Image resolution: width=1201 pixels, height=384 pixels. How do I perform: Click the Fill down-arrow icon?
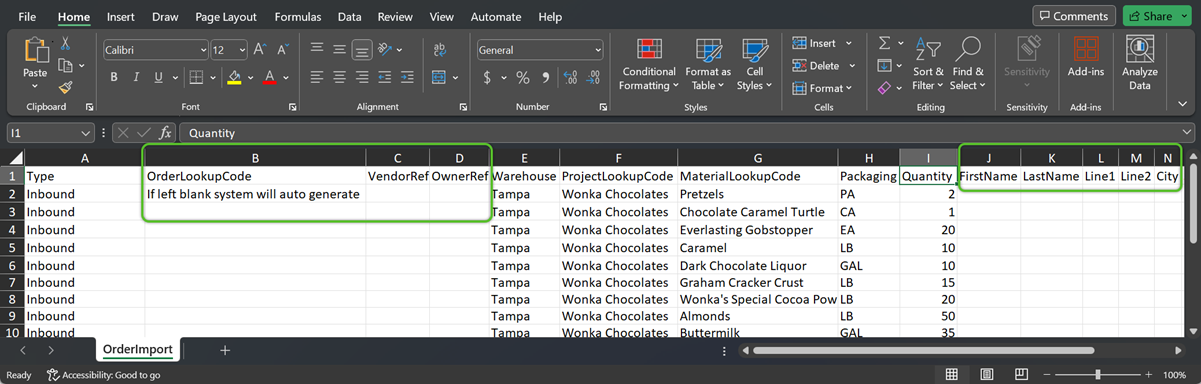coord(885,66)
